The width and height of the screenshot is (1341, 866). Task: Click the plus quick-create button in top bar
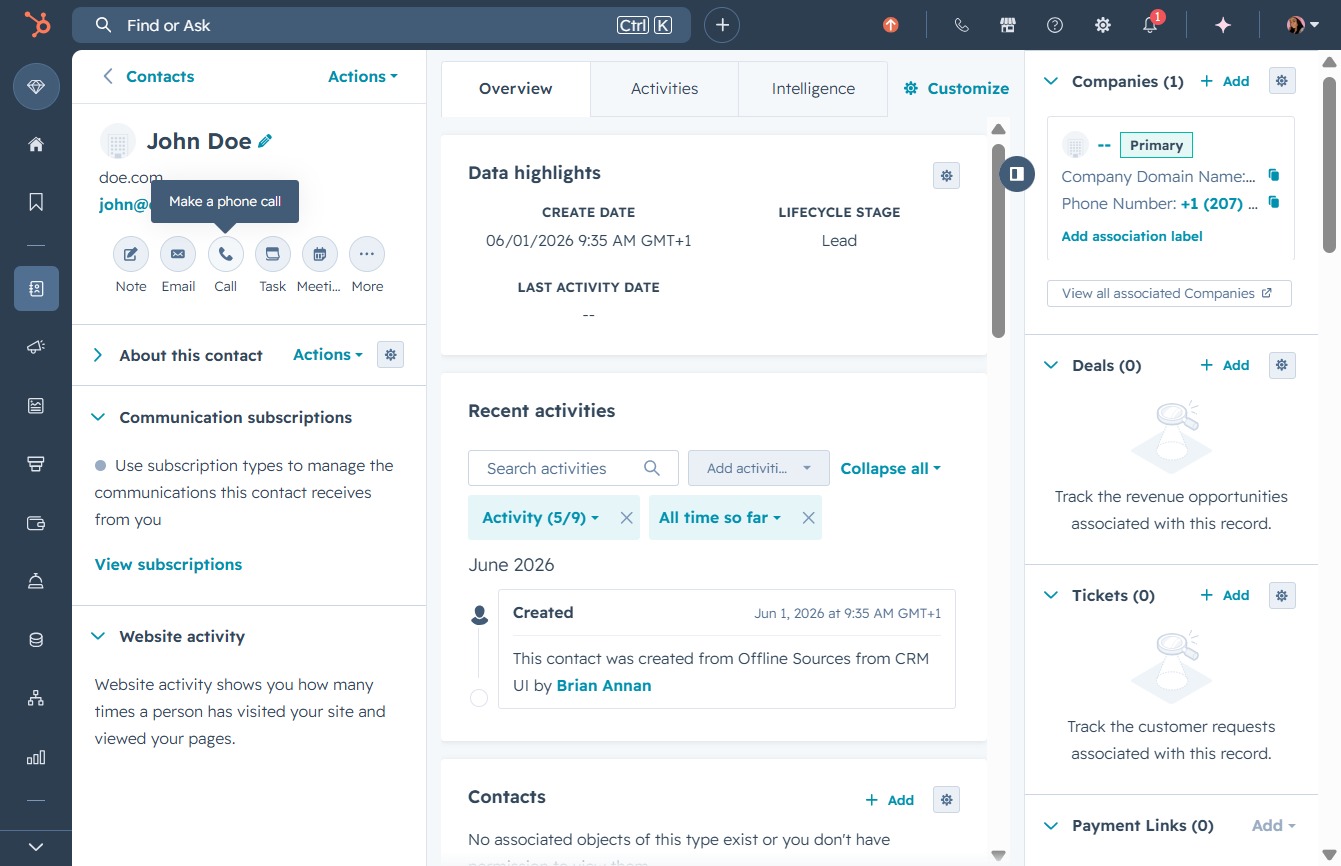(722, 25)
